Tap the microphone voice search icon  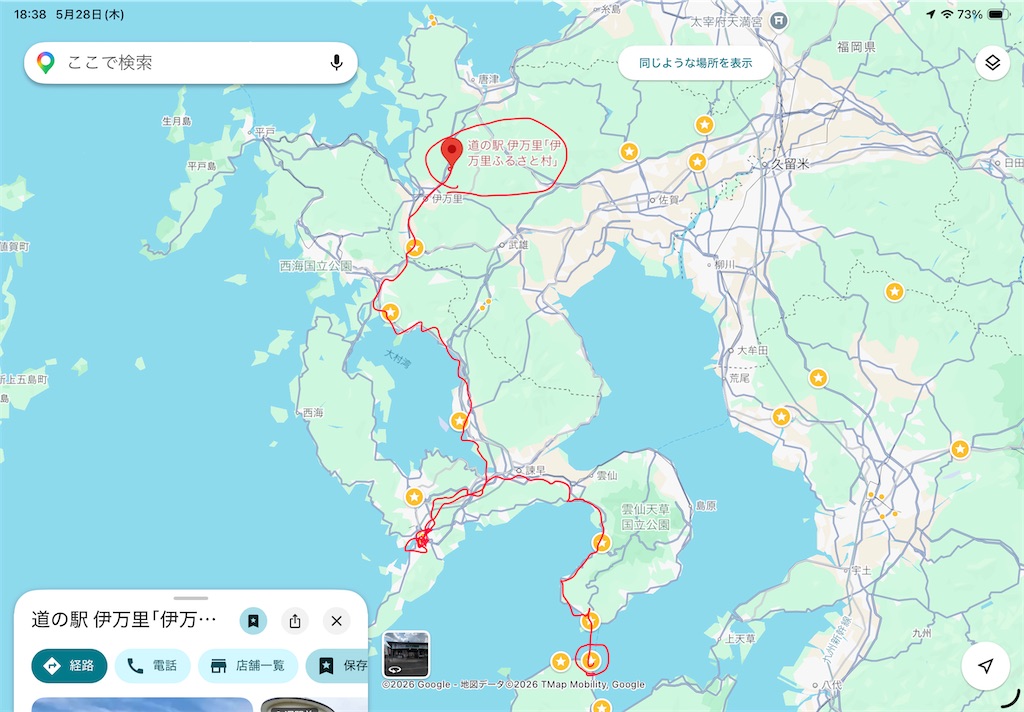point(336,63)
